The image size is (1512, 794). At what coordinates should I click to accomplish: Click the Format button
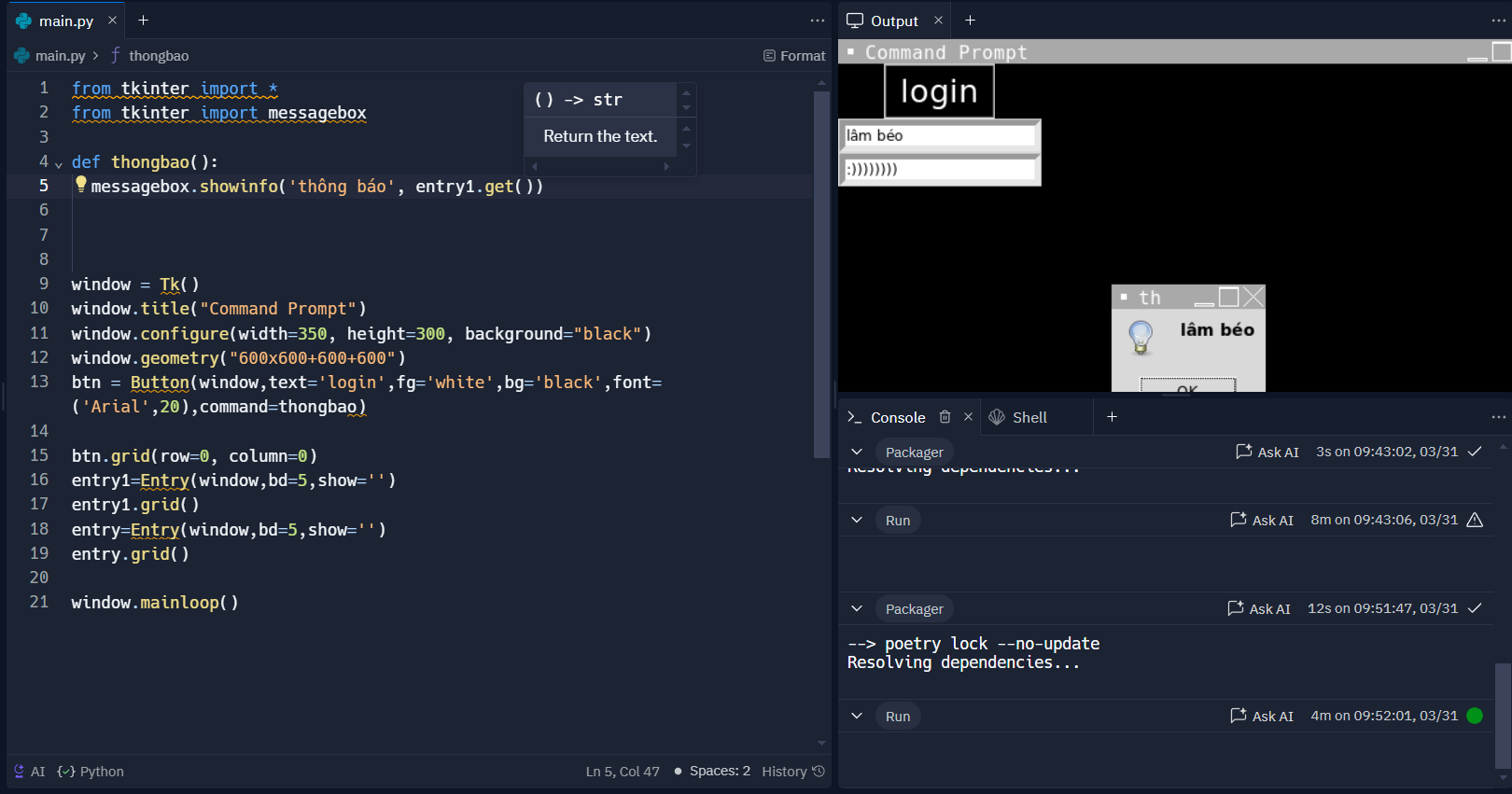pyautogui.click(x=794, y=56)
